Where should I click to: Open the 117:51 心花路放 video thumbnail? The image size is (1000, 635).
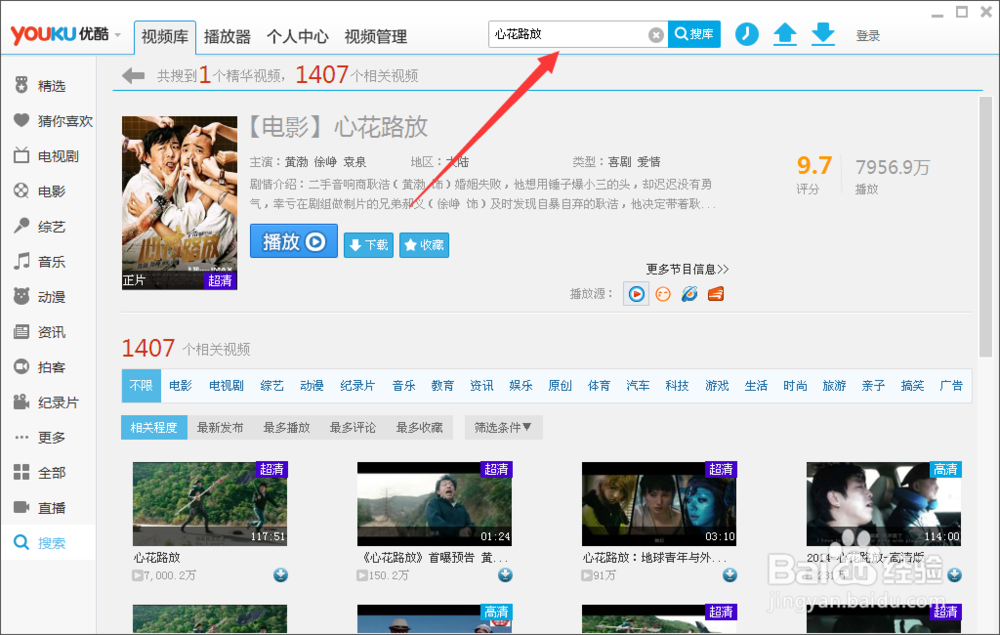click(x=210, y=504)
